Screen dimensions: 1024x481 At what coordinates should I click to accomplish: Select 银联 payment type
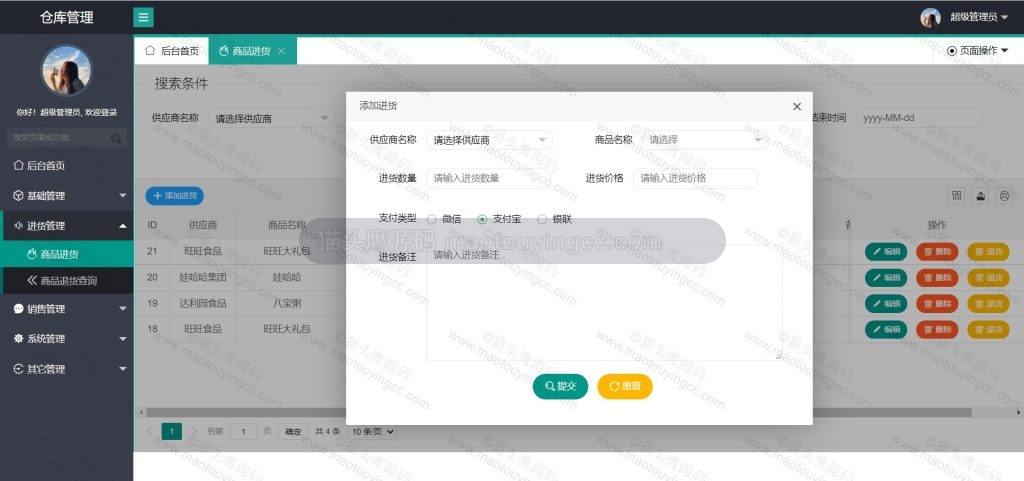[x=554, y=219]
